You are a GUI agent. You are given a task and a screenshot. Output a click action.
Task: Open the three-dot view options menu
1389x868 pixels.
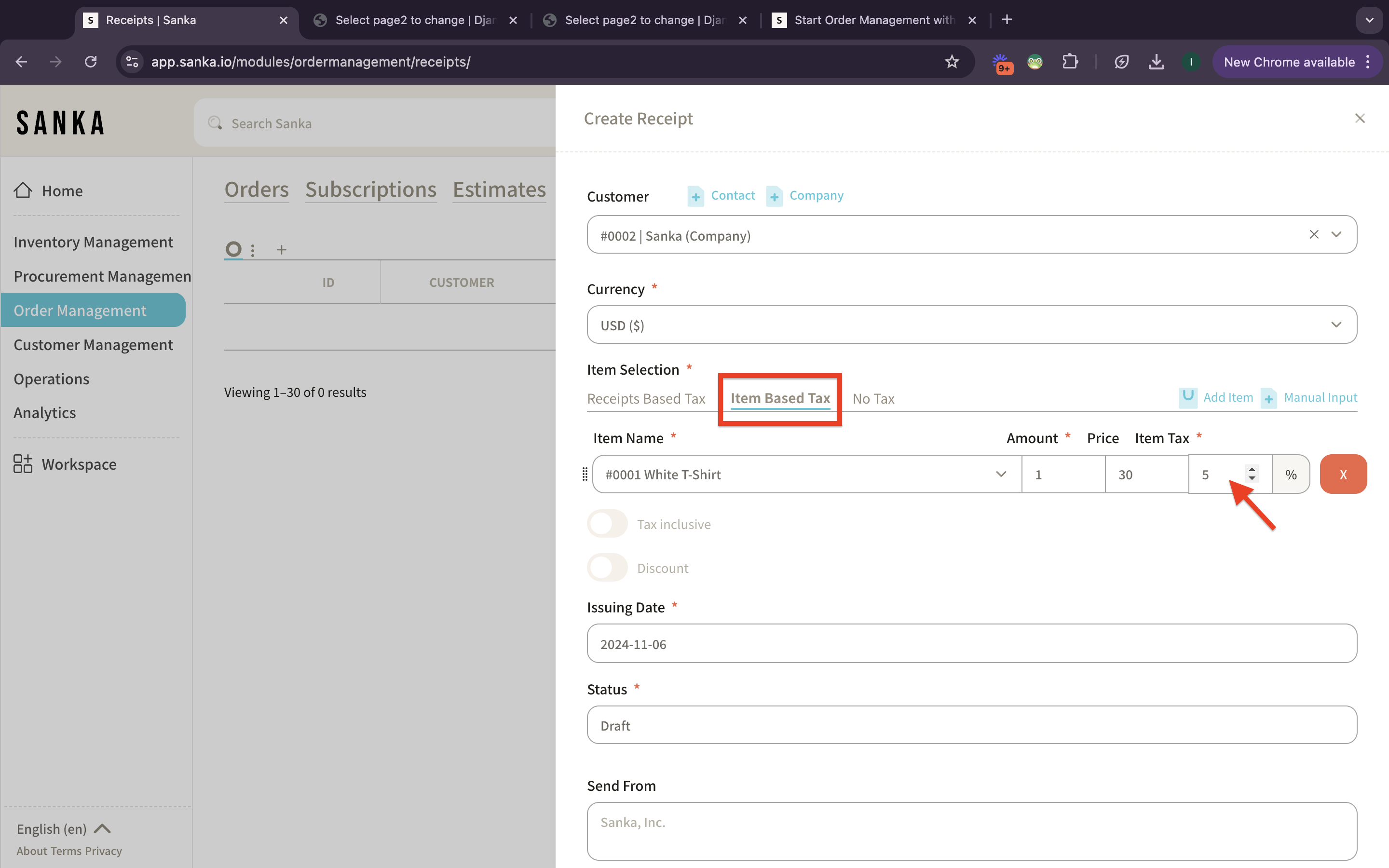(x=253, y=250)
